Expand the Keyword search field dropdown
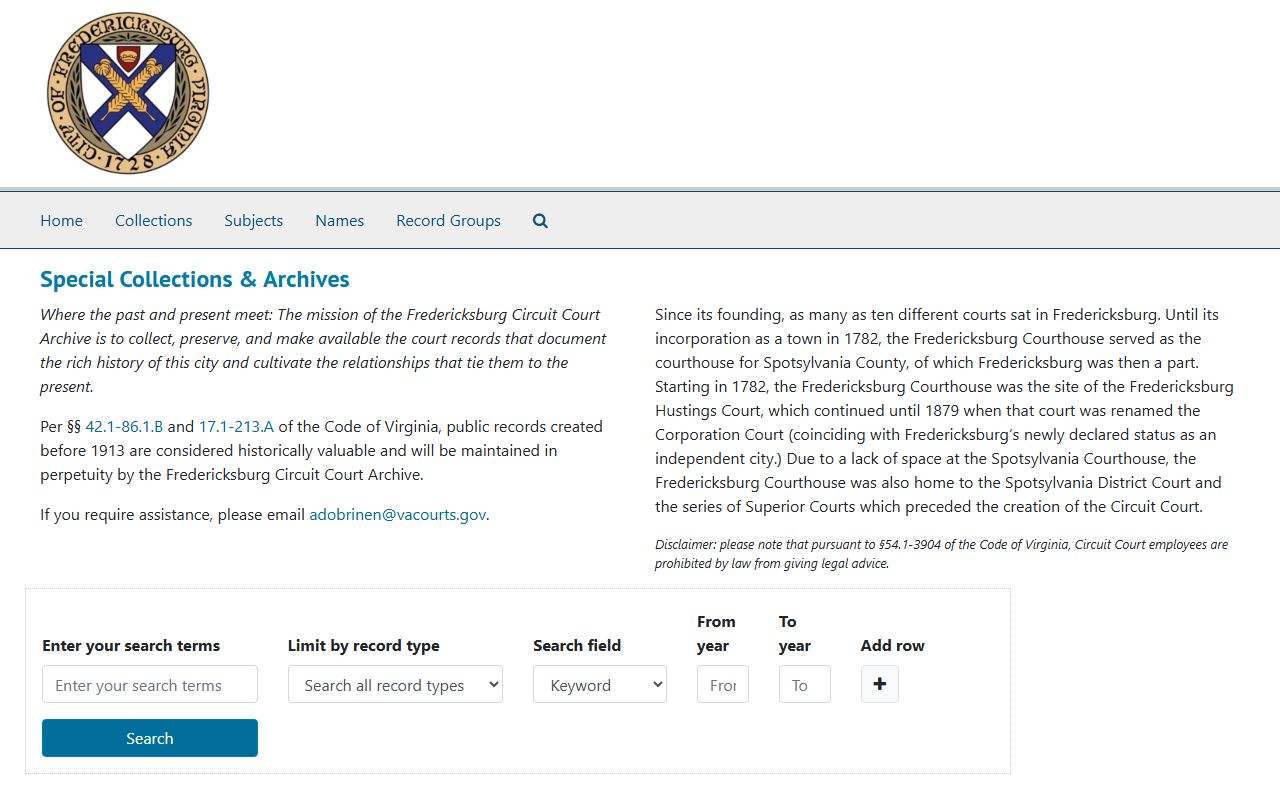1280x800 pixels. (600, 684)
